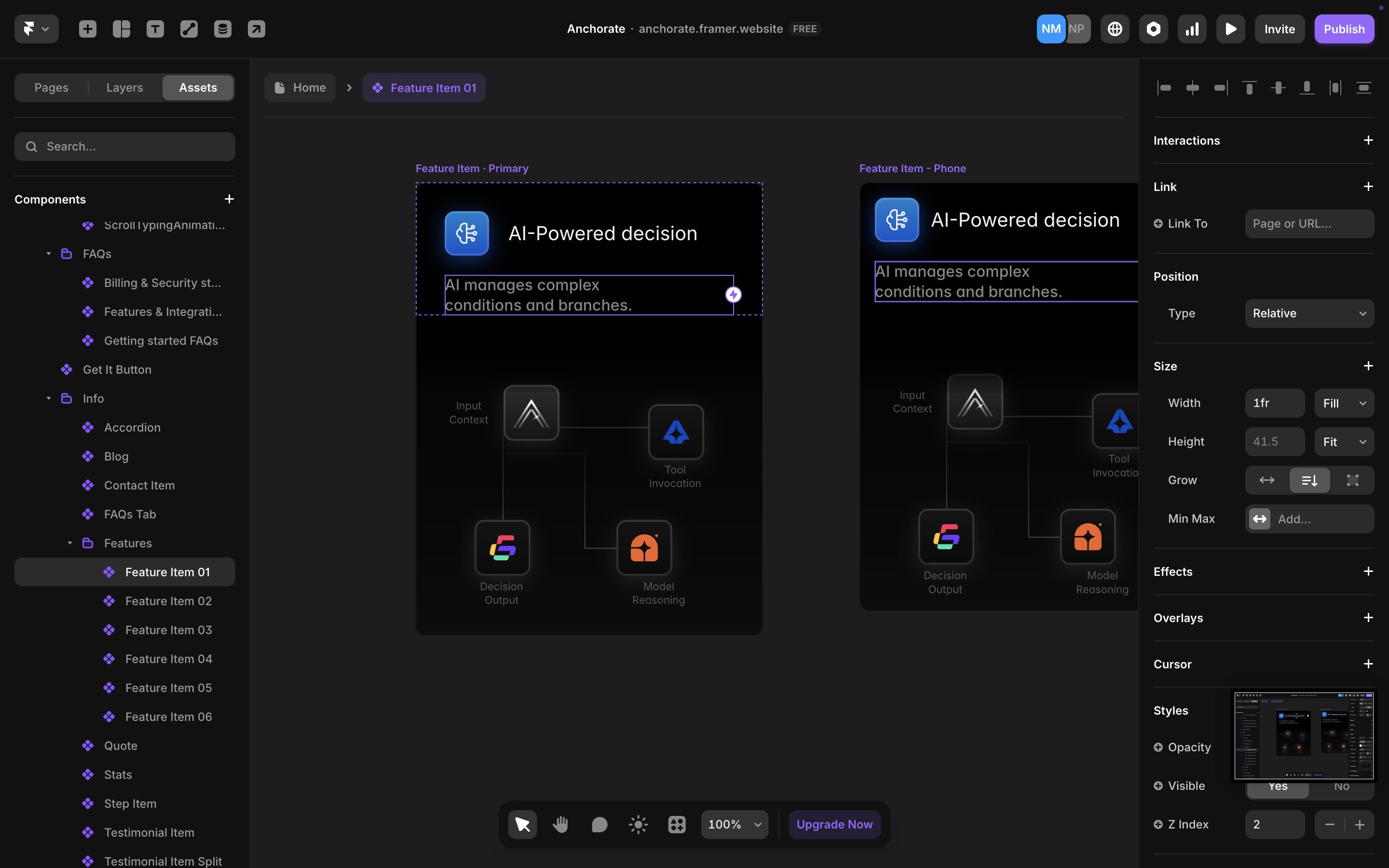The width and height of the screenshot is (1389, 868).
Task: Select Grow horizontally arrow option
Action: point(1267,480)
